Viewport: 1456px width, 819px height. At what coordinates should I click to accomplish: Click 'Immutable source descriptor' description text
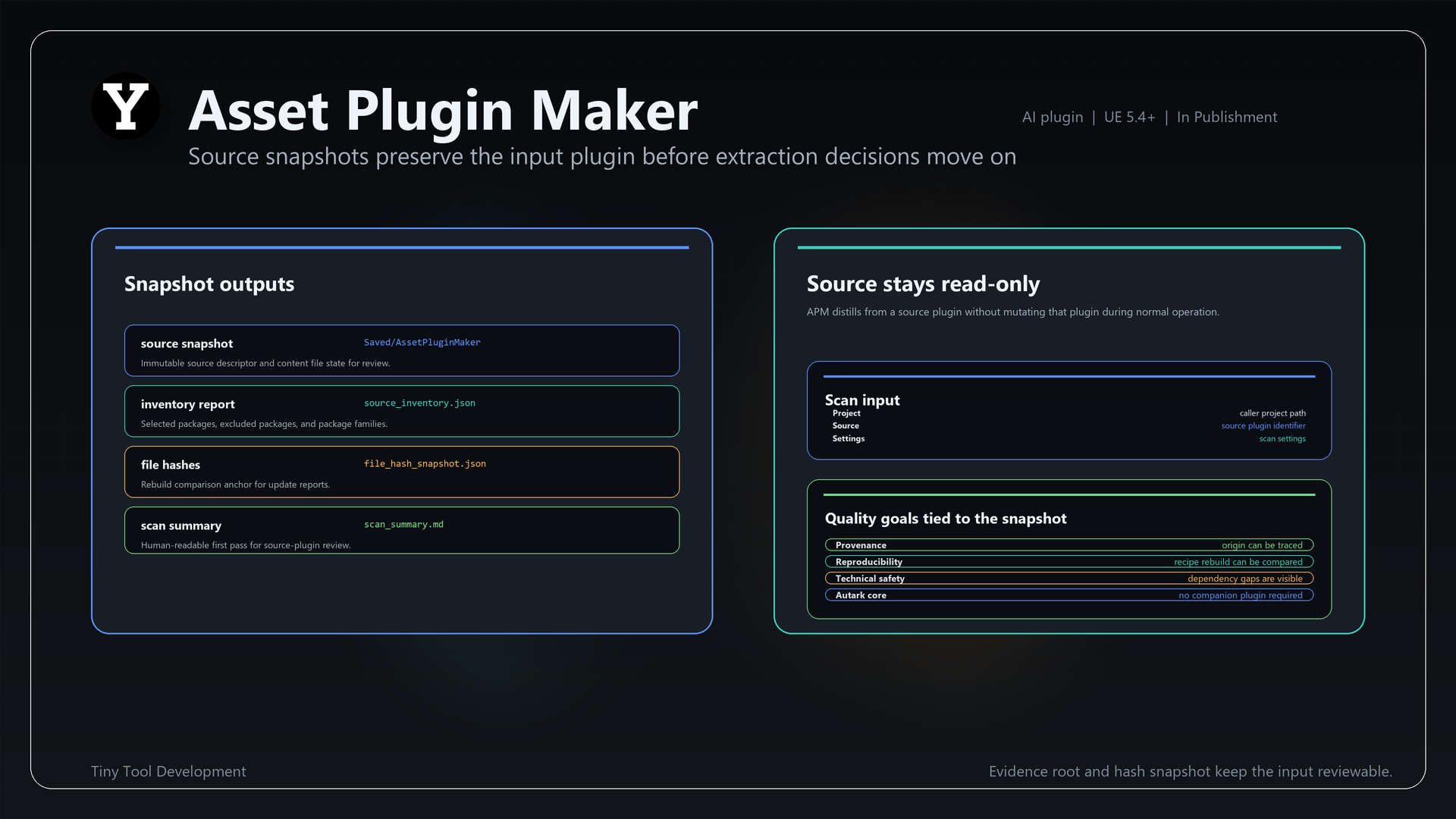click(265, 363)
